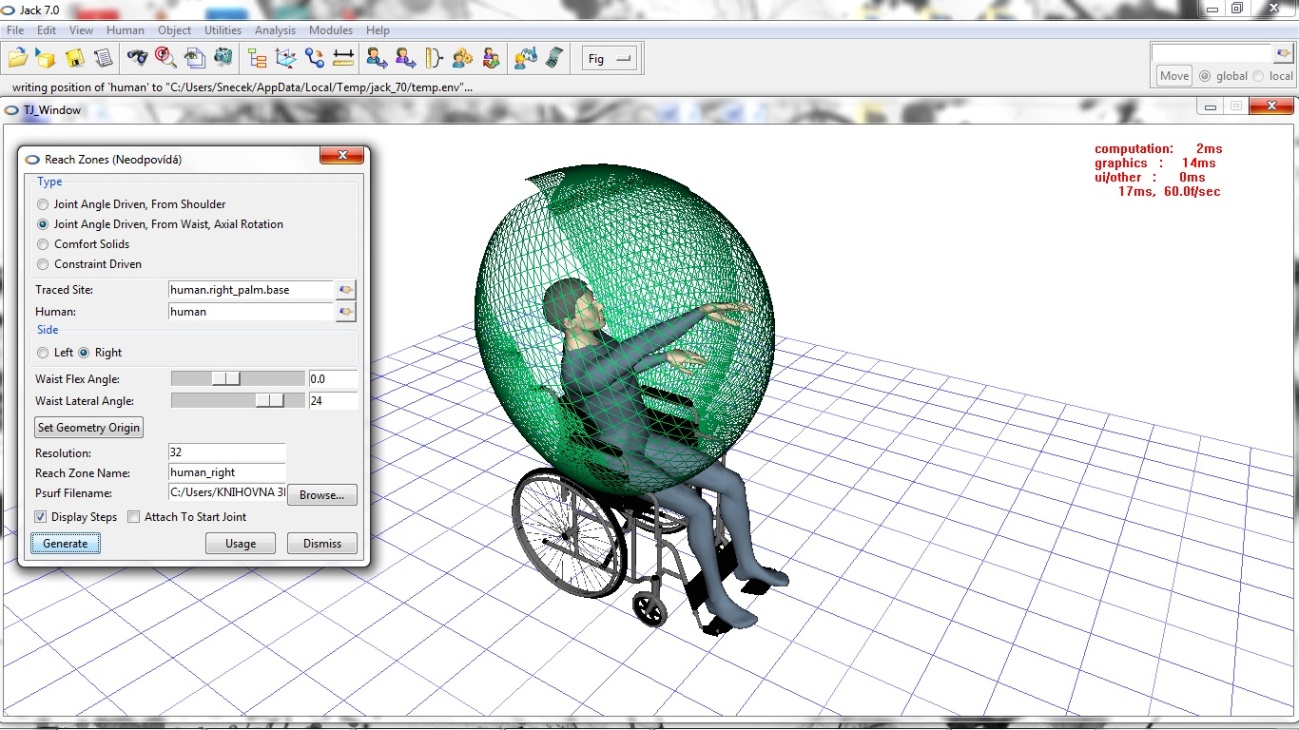Click the camera snapshot toolbar icon
1299x730 pixels.
[222, 58]
